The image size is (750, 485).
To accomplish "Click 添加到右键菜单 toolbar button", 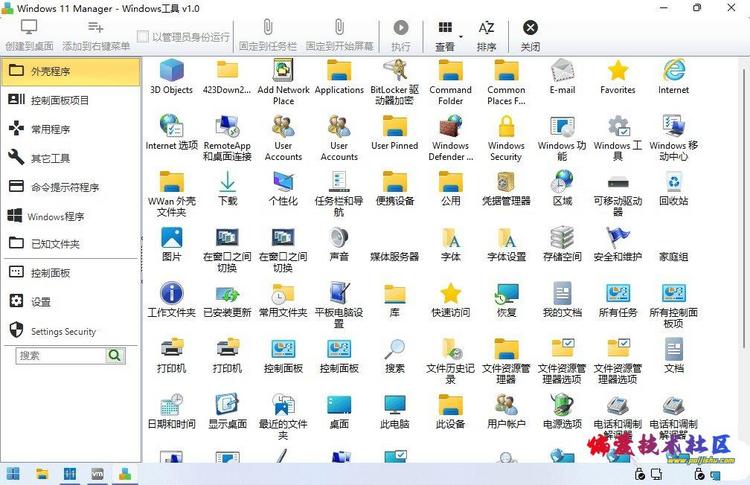I will pyautogui.click(x=96, y=36).
